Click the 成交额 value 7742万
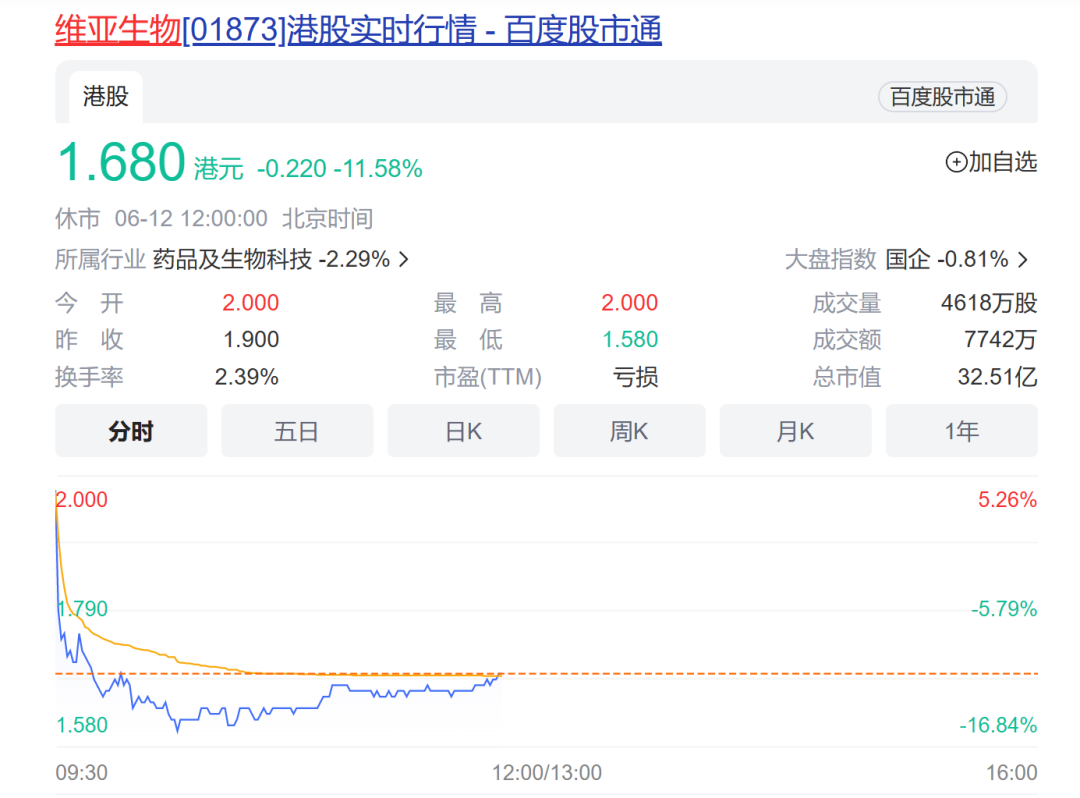1080x798 pixels. [1001, 339]
